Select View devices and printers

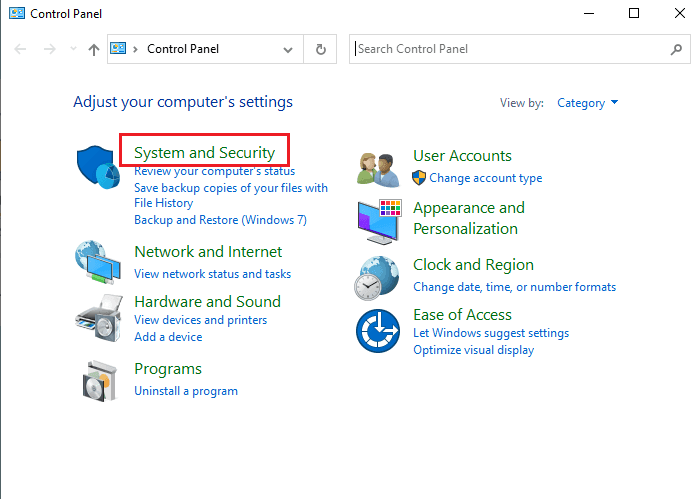(x=200, y=320)
